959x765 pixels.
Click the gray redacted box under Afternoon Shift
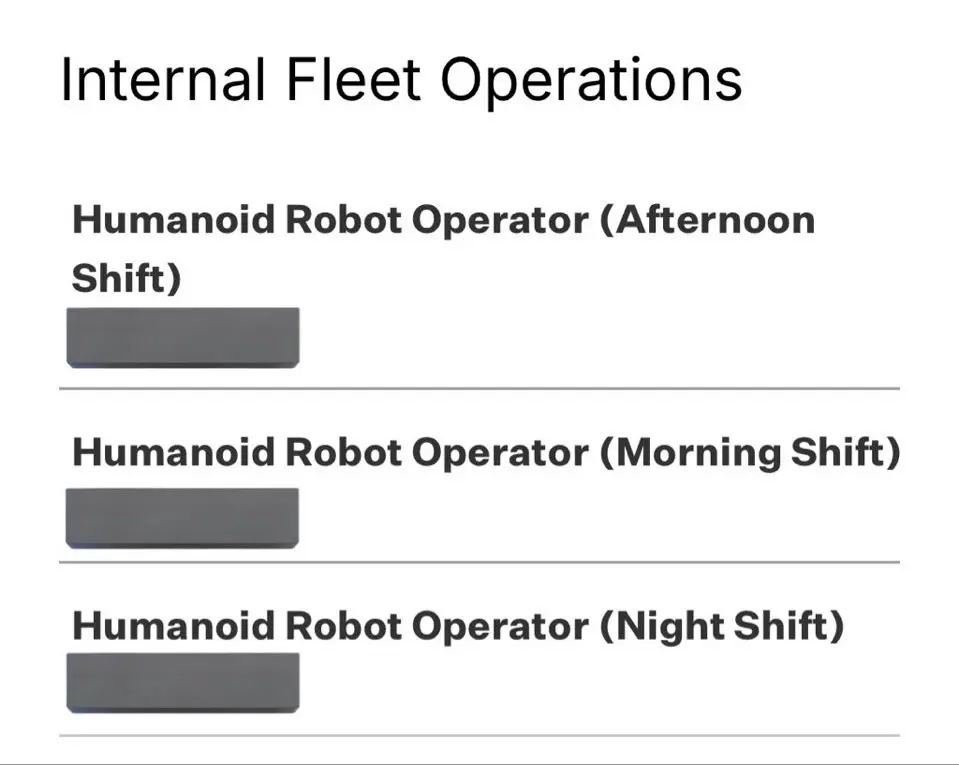(183, 337)
